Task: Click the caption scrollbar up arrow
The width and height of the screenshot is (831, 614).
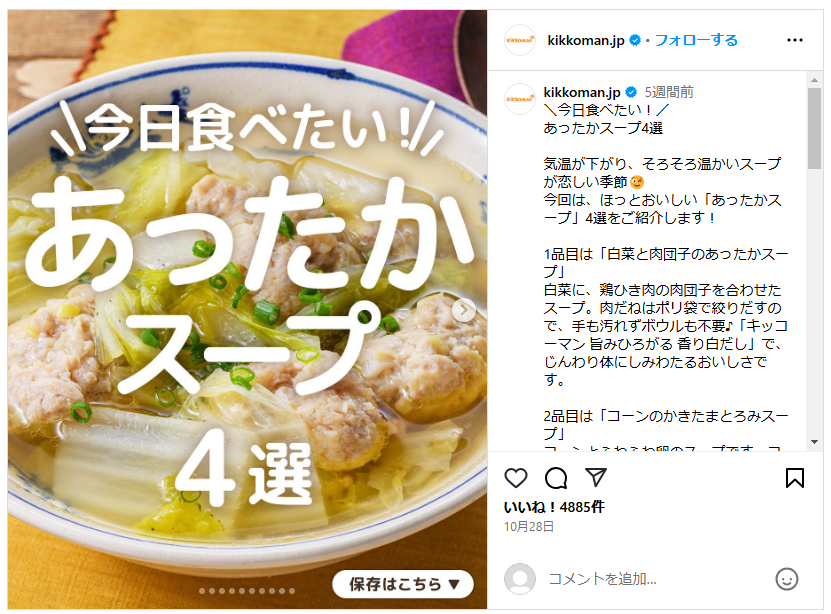Action: (814, 81)
